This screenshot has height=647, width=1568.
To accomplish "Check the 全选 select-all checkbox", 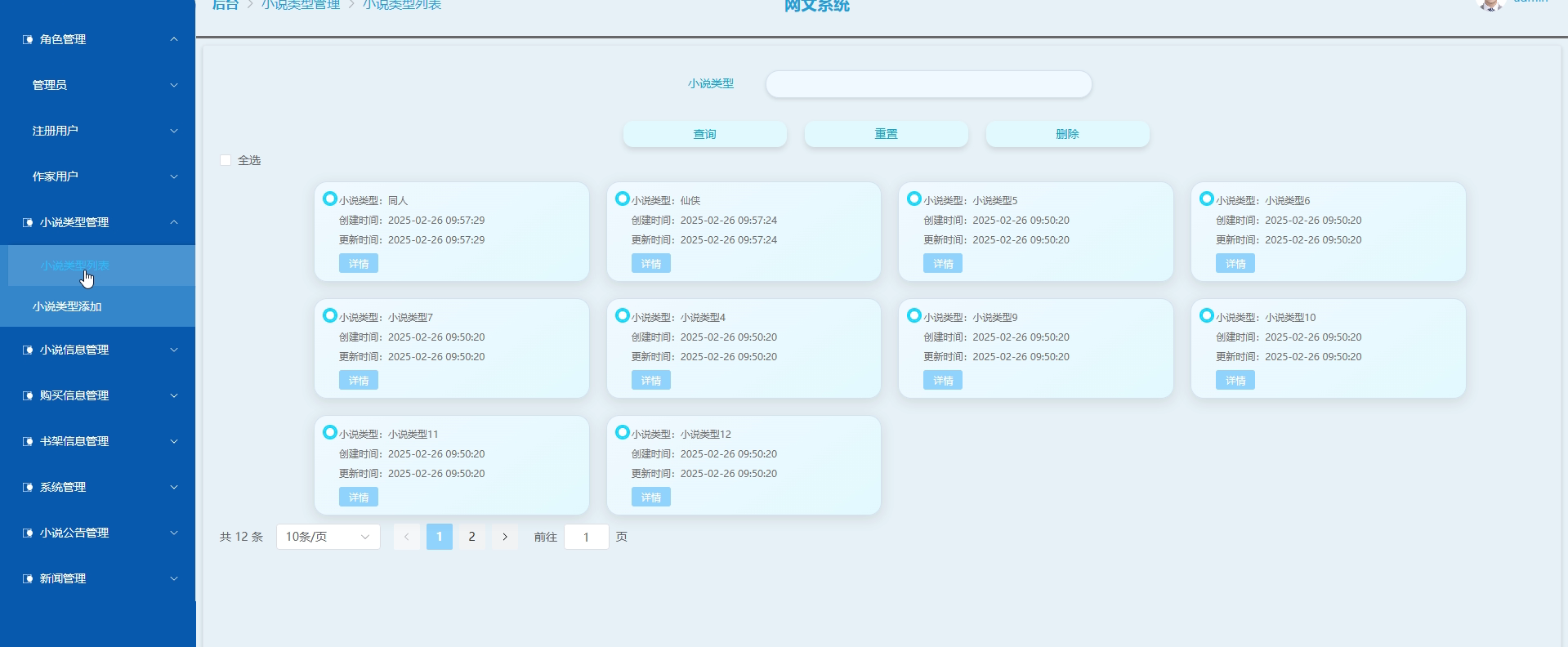I will point(226,160).
